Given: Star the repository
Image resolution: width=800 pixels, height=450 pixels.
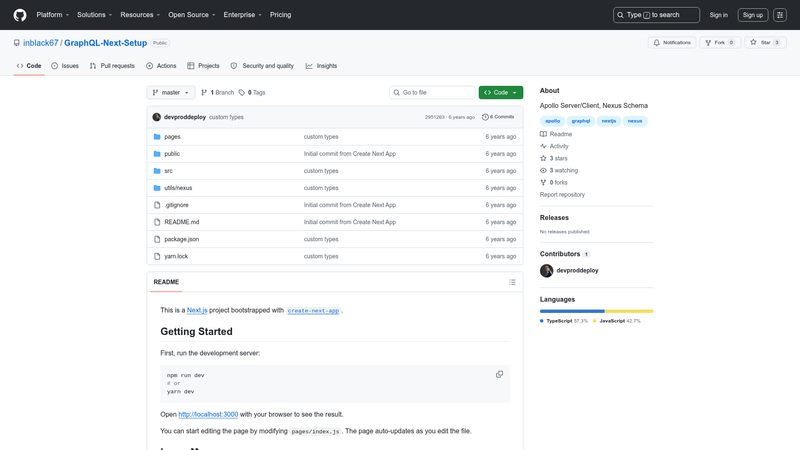Looking at the screenshot, I should click(x=765, y=42).
